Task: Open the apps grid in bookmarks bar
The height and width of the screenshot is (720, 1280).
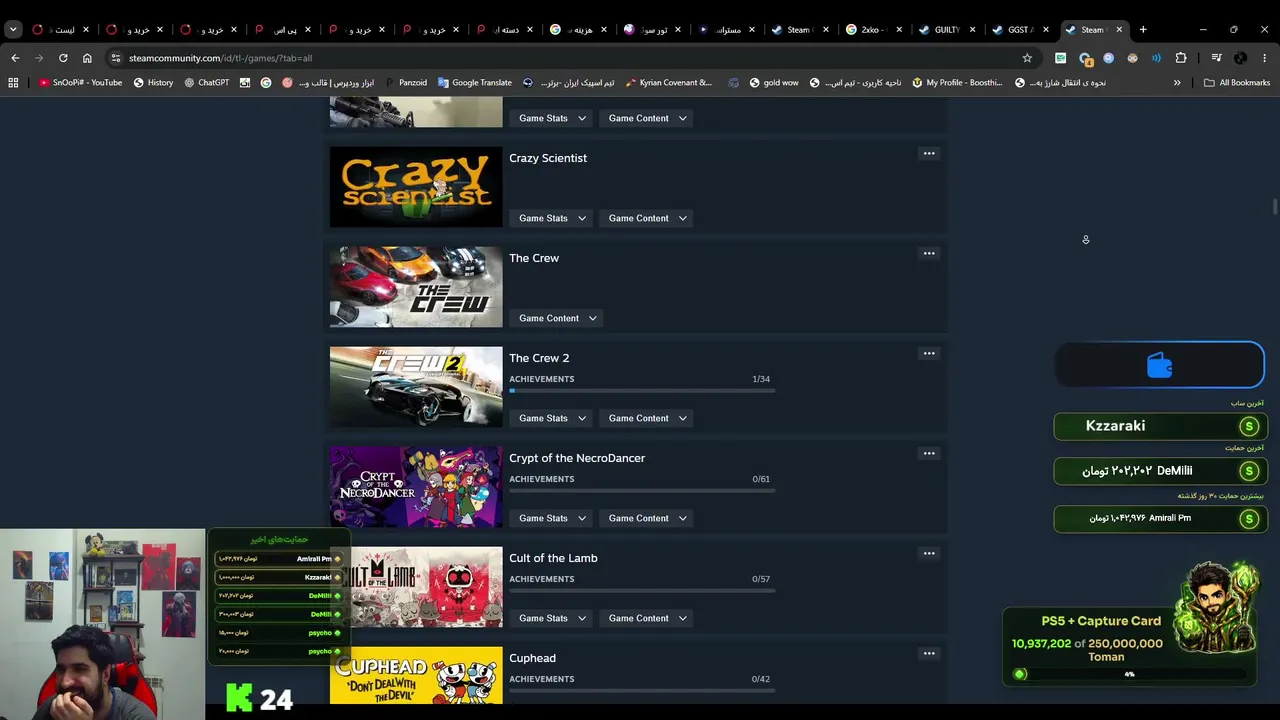Action: click(x=13, y=83)
